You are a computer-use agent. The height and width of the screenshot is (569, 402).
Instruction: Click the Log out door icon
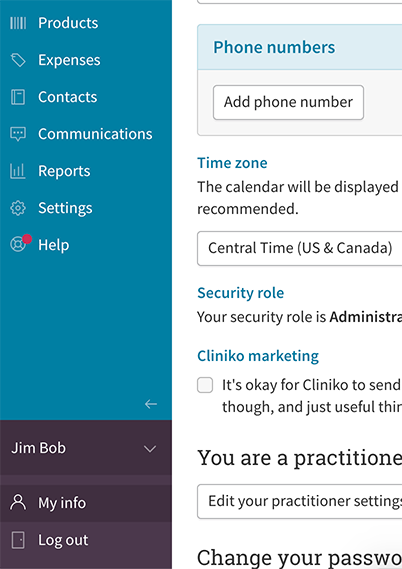pyautogui.click(x=18, y=540)
